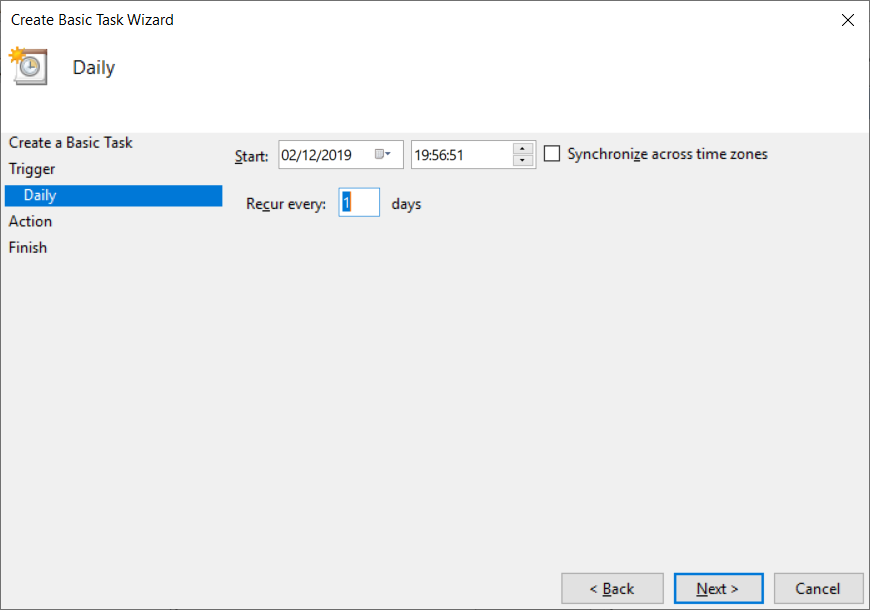The width and height of the screenshot is (870, 610).
Task: Select the Finish step
Action: (x=28, y=247)
